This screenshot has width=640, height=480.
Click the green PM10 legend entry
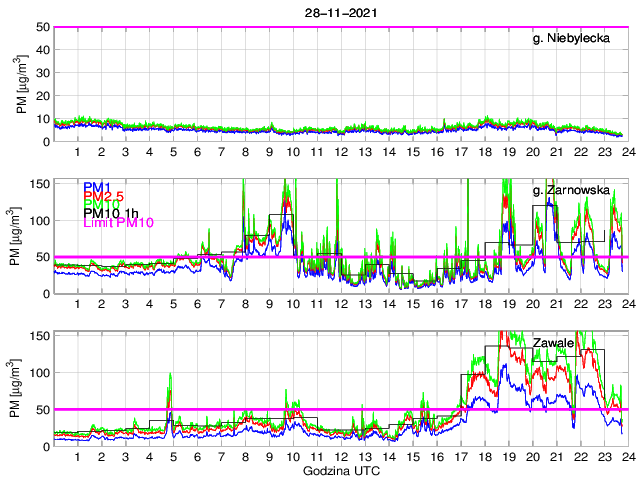click(101, 204)
